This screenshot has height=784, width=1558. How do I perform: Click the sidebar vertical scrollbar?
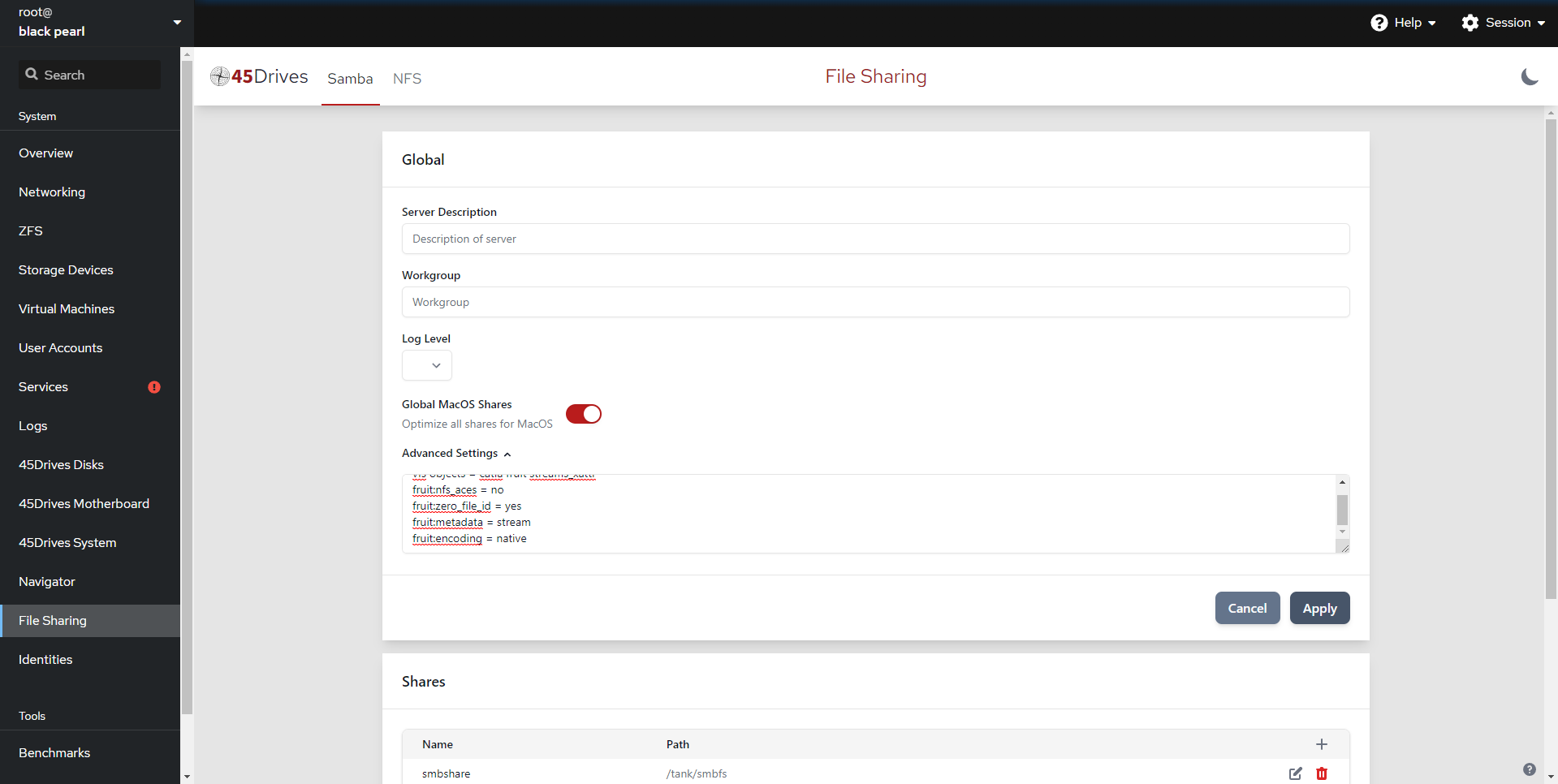pyautogui.click(x=187, y=387)
